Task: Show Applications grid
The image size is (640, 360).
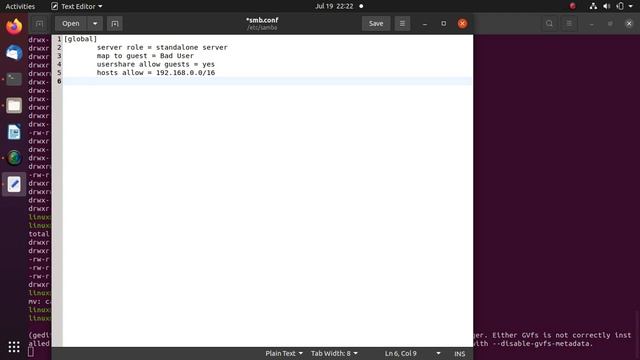Action: [14, 347]
